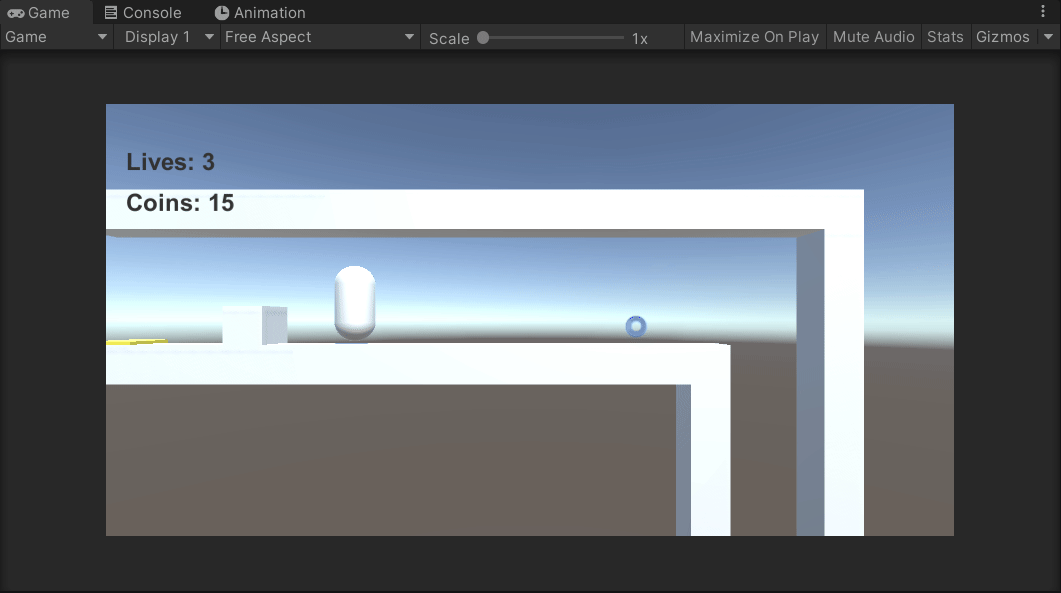
Task: Click the Scale slider handle
Action: [x=483, y=38]
